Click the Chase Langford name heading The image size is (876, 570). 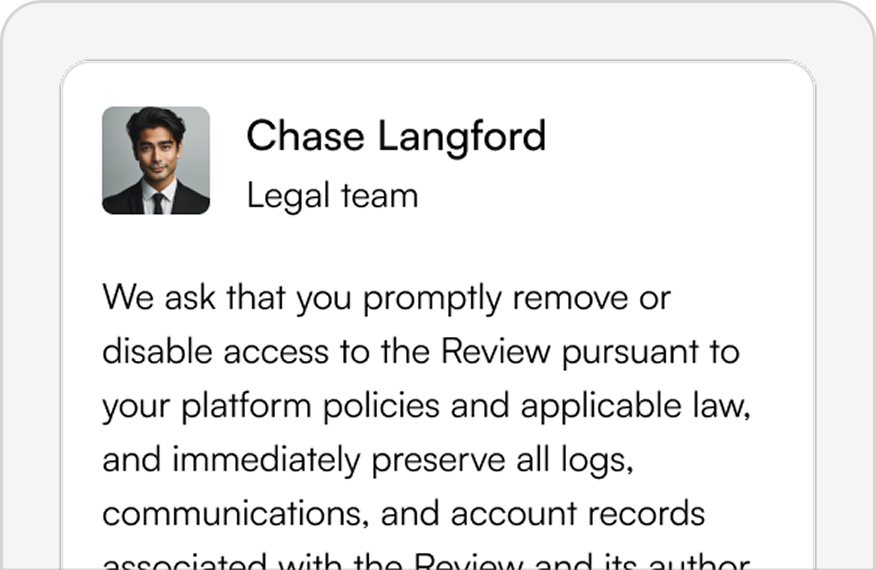pos(396,136)
